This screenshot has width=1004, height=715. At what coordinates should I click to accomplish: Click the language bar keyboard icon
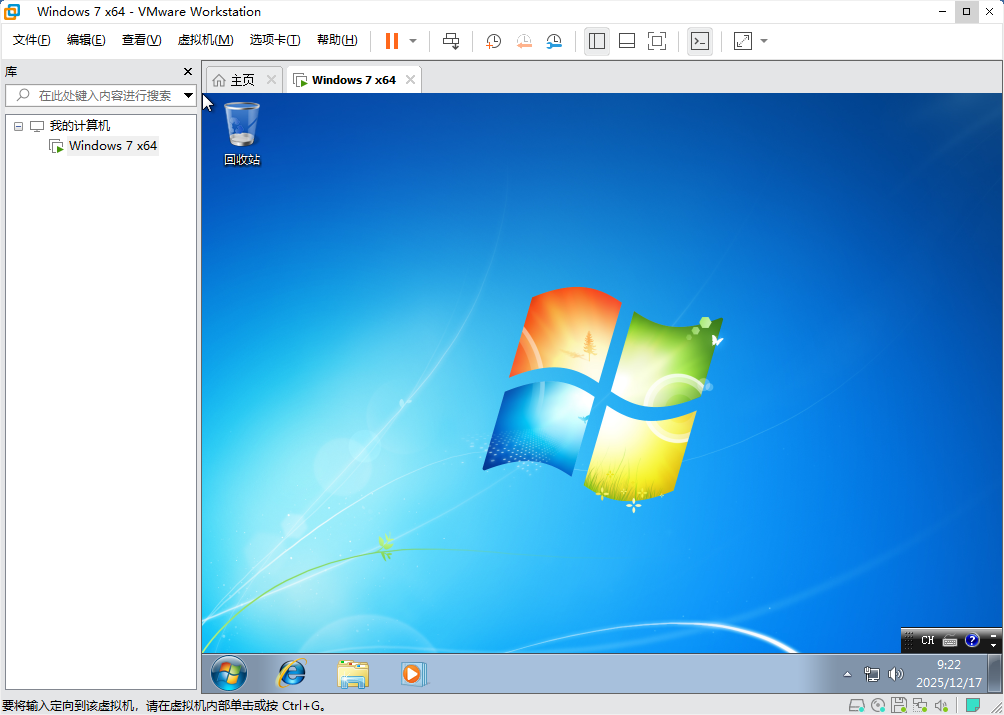[x=950, y=640]
